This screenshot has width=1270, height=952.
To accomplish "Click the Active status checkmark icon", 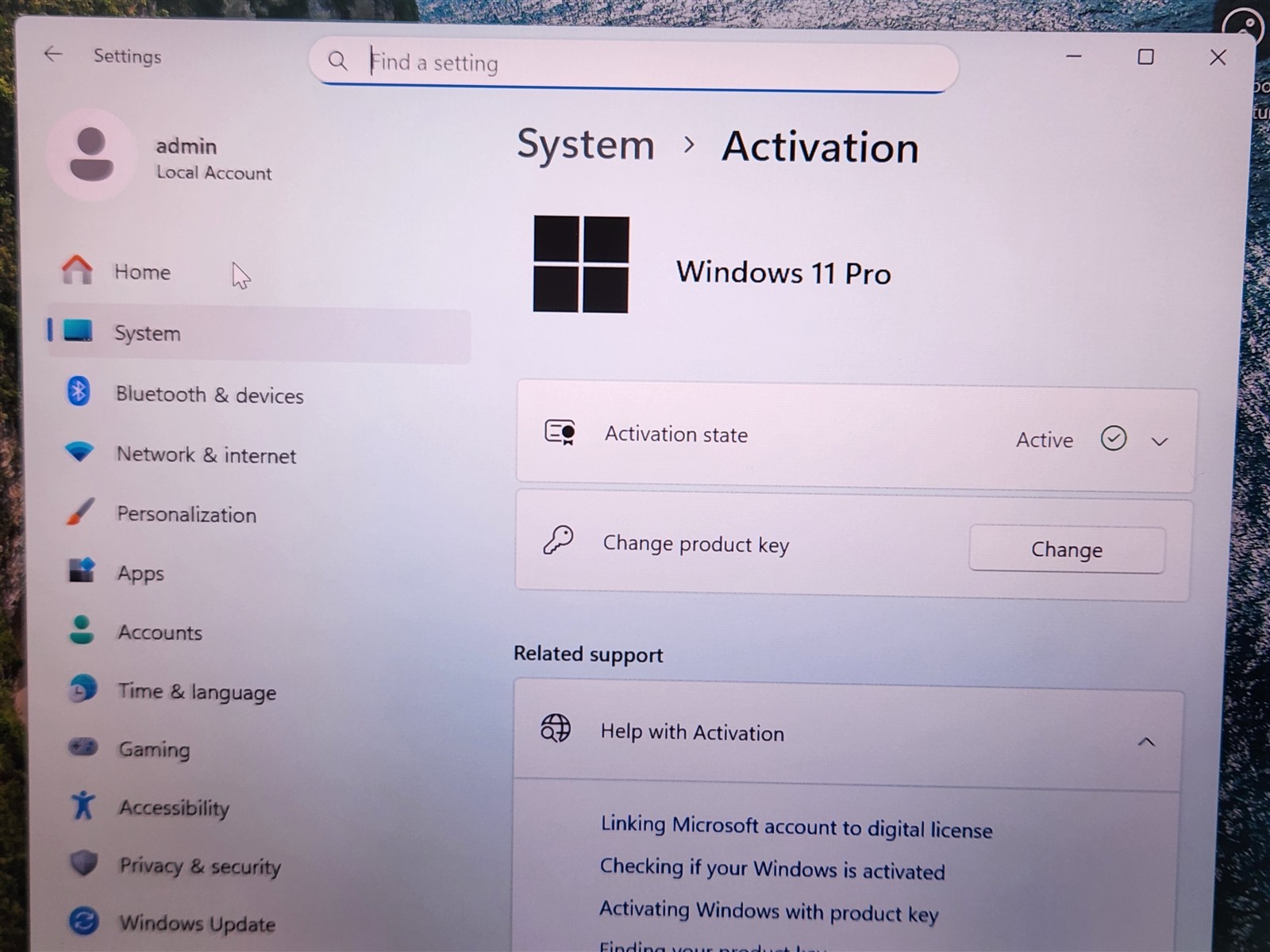I will tap(1114, 438).
